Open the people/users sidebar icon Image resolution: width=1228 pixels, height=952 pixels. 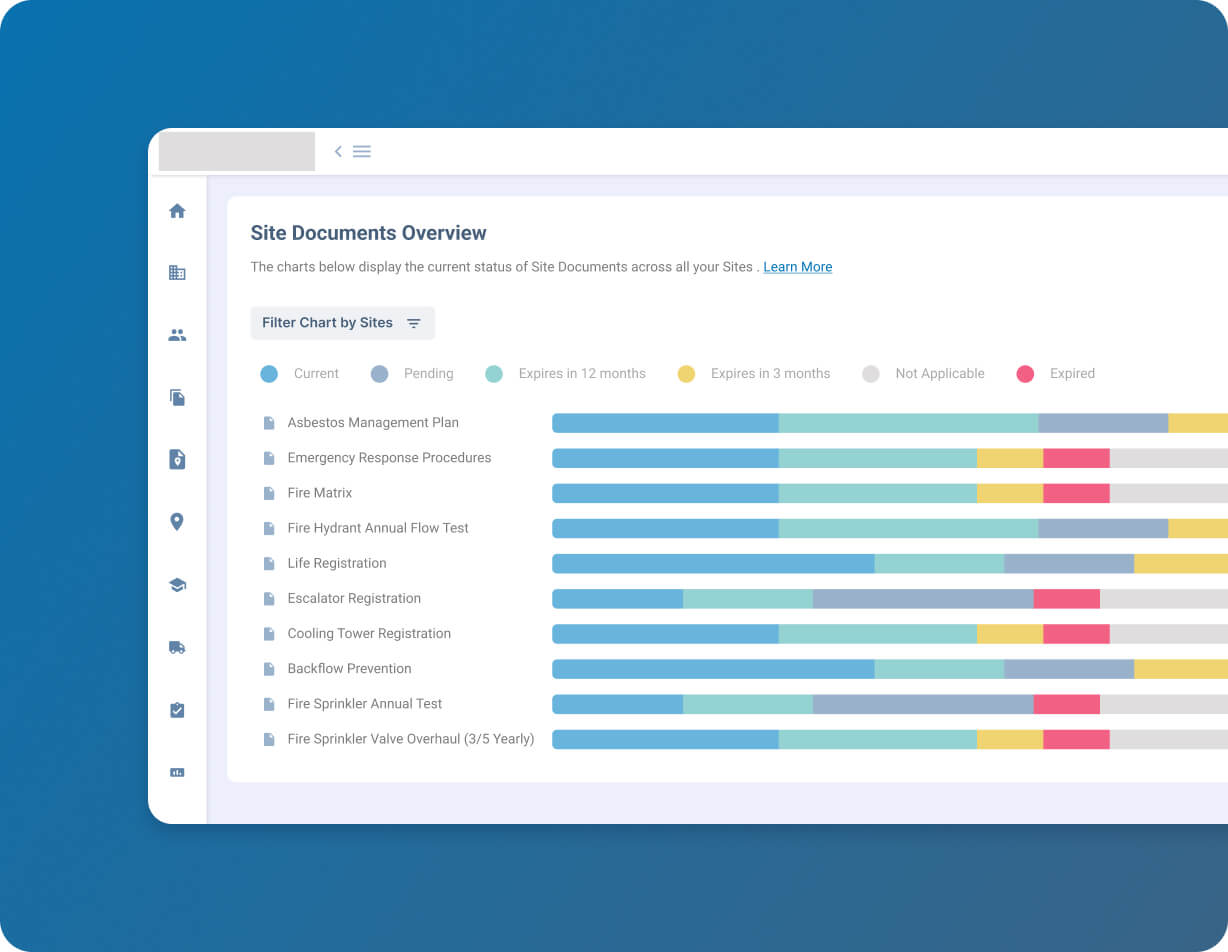pos(177,336)
